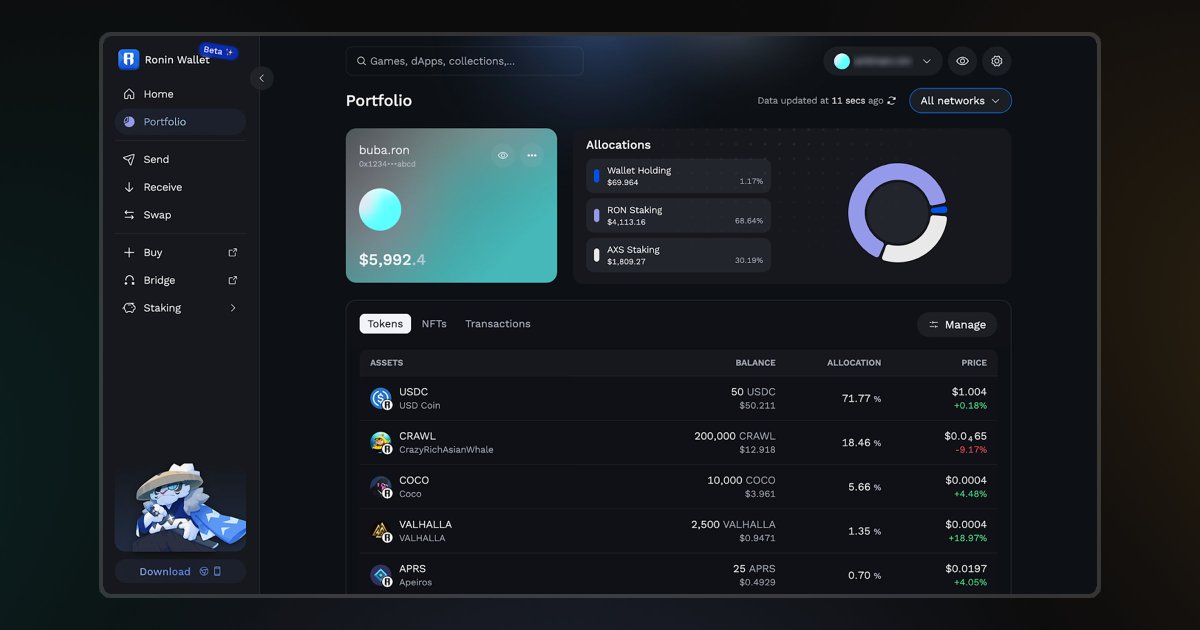
Task: Switch to the NFTs tab
Action: tap(434, 324)
